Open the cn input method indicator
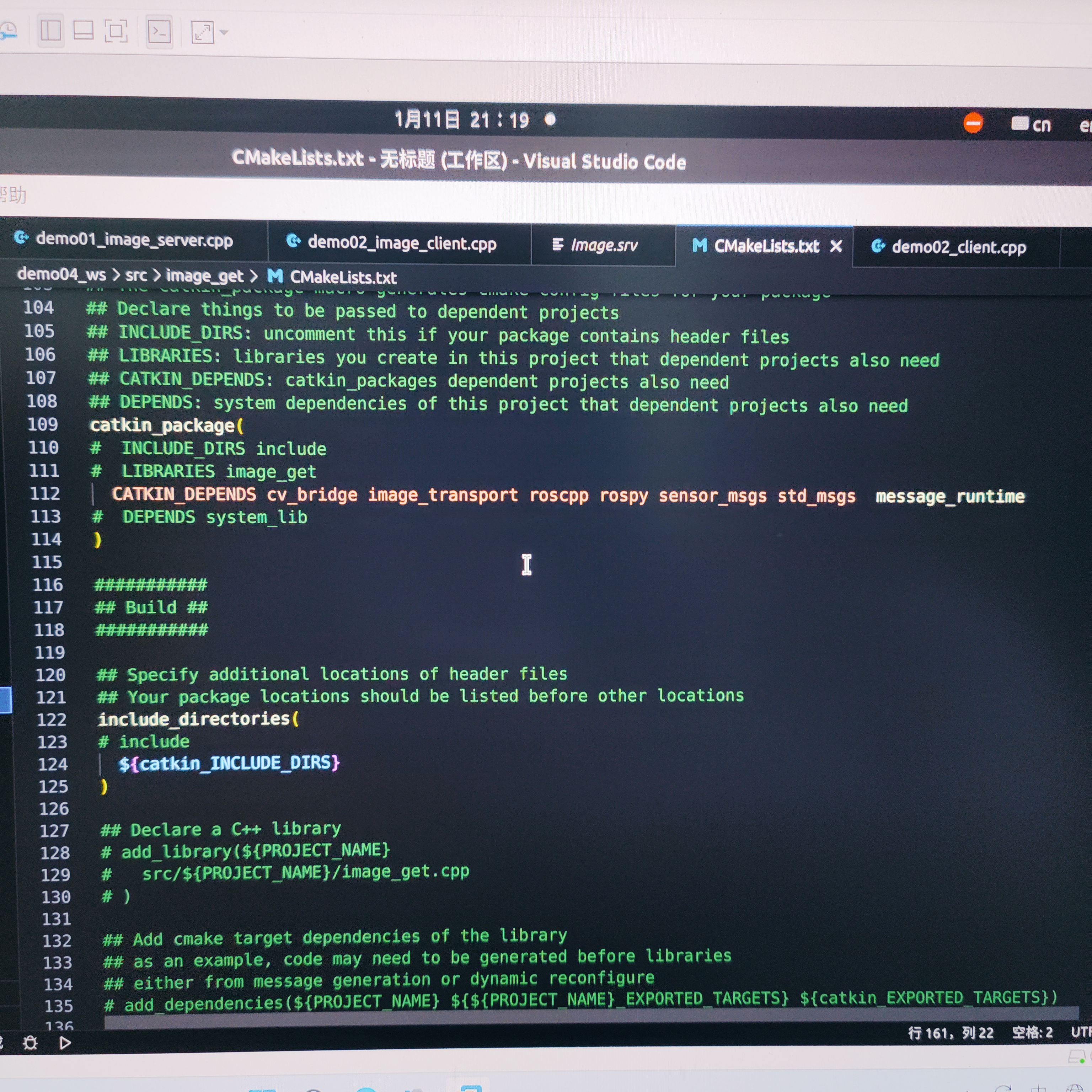 click(x=1032, y=124)
